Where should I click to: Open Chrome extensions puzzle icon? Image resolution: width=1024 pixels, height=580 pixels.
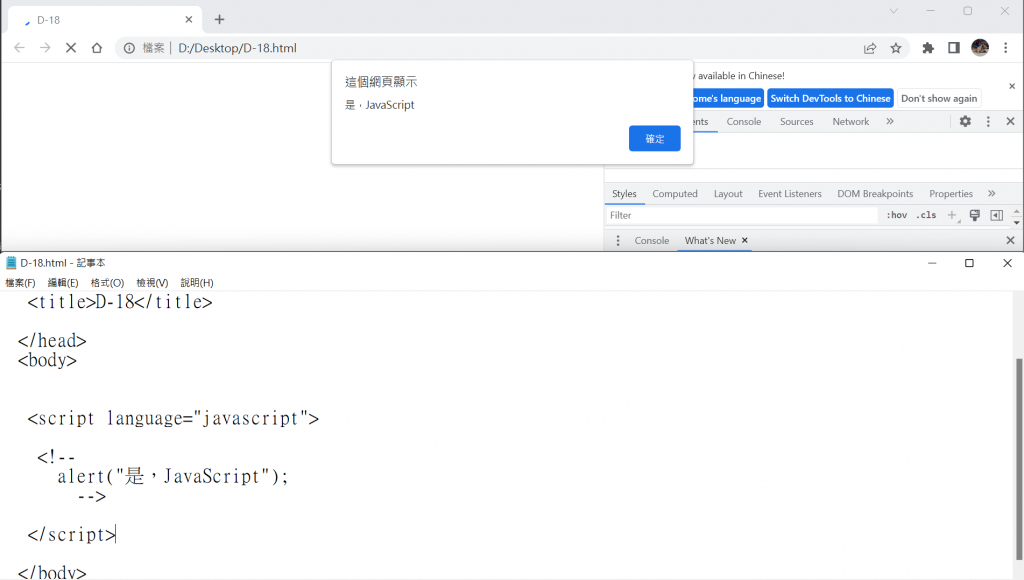[x=928, y=48]
